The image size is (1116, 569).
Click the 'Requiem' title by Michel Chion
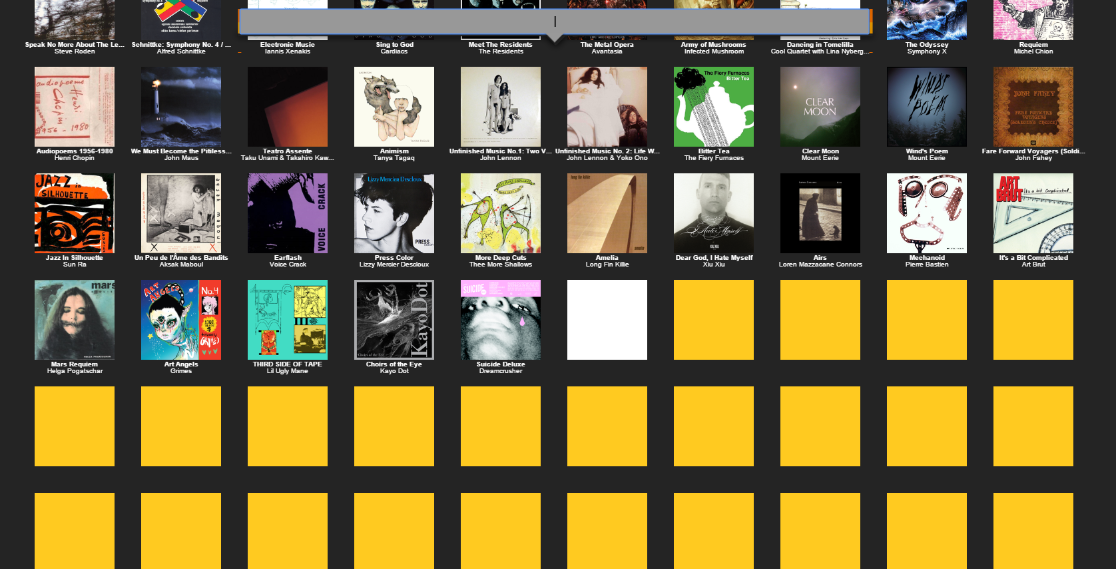pyautogui.click(x=1033, y=44)
